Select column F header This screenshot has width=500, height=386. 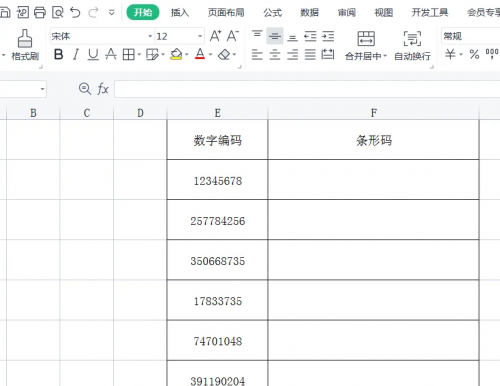[374, 113]
